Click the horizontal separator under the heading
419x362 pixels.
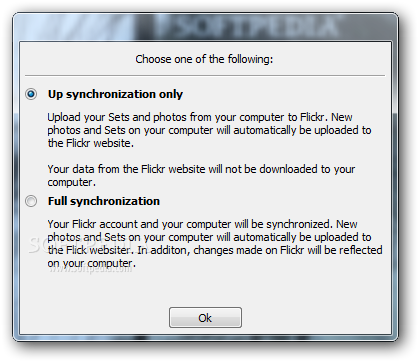[x=205, y=76]
